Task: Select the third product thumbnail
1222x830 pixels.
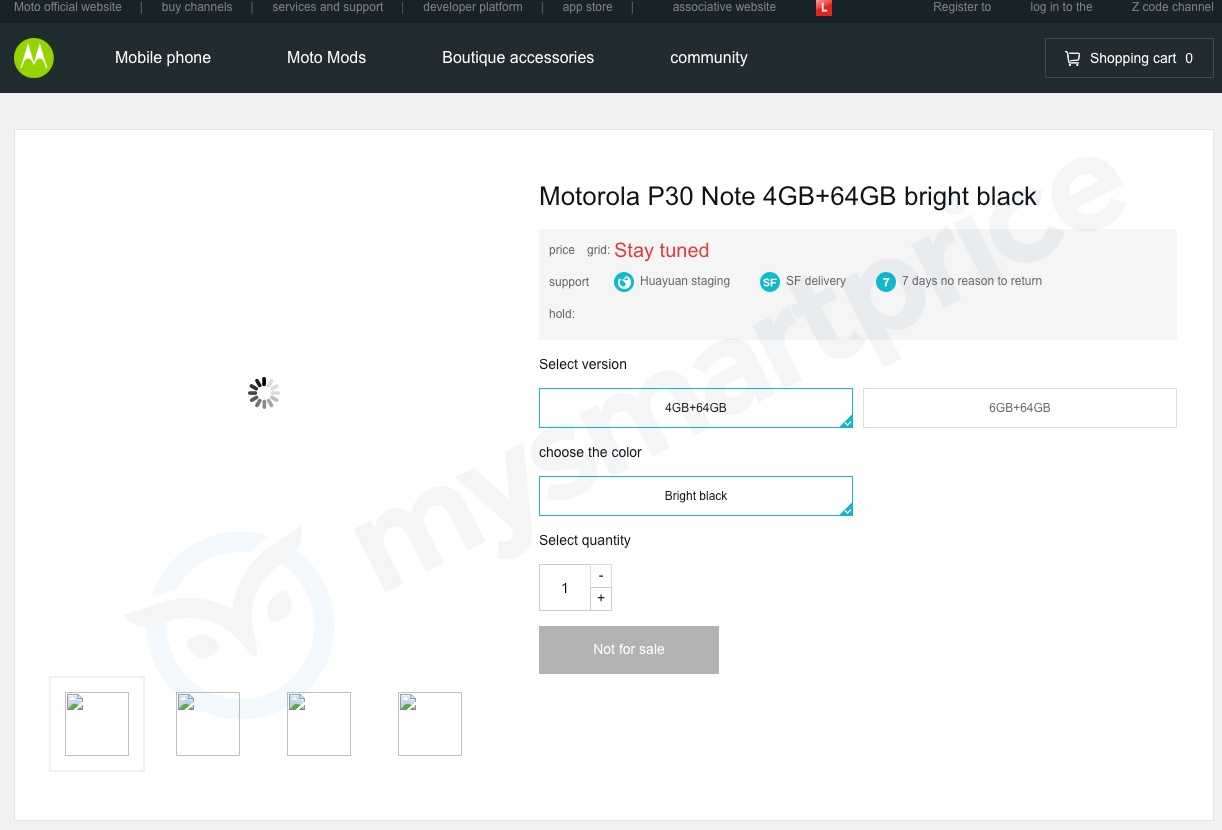Action: (x=319, y=724)
